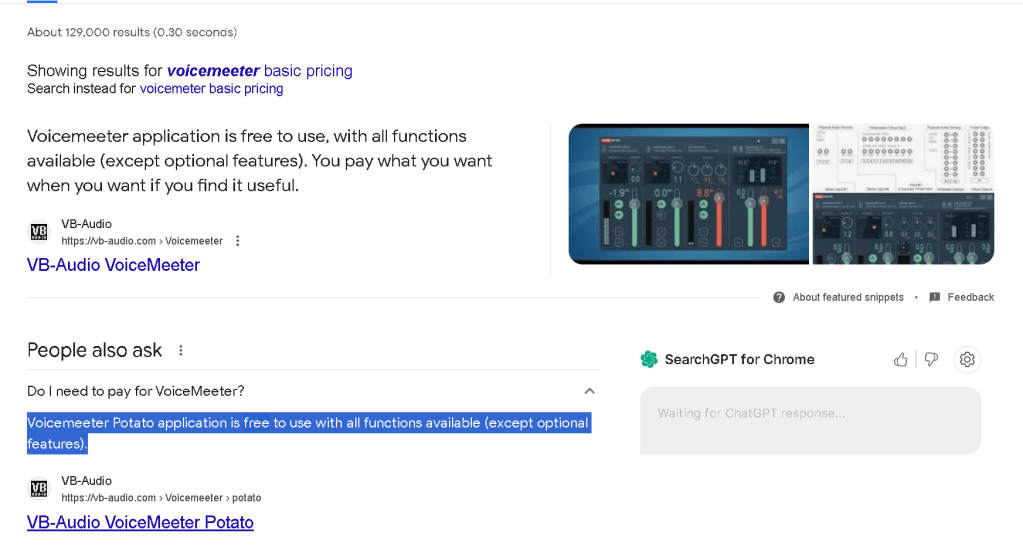Click the 'VB-Audio' site name above the Voicemeeter link
Screen dimensions: 1023x550
[86, 224]
